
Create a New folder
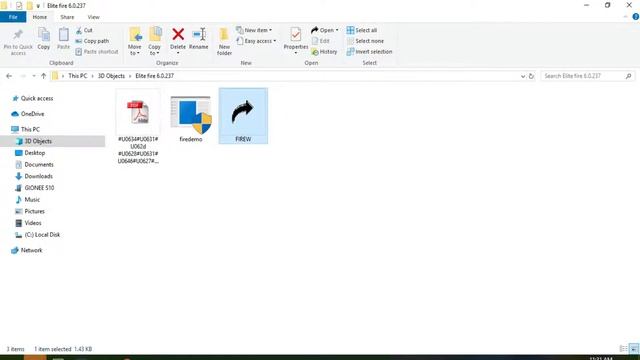pyautogui.click(x=224, y=42)
